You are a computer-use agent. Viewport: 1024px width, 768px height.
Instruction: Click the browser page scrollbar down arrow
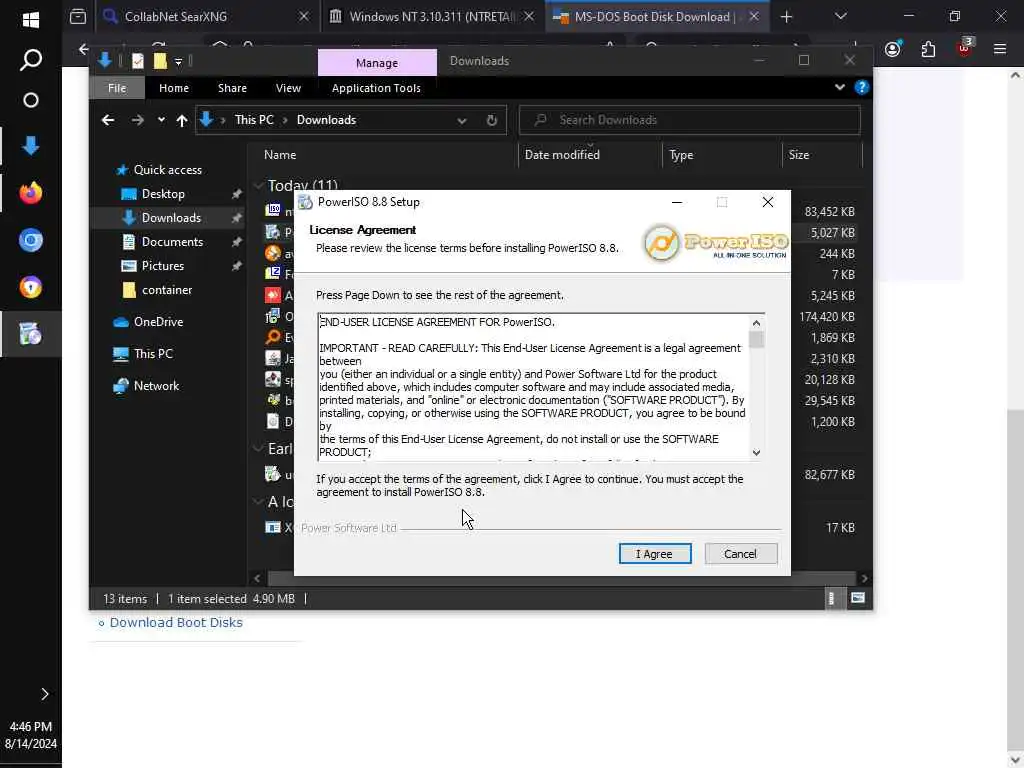[x=1016, y=760]
